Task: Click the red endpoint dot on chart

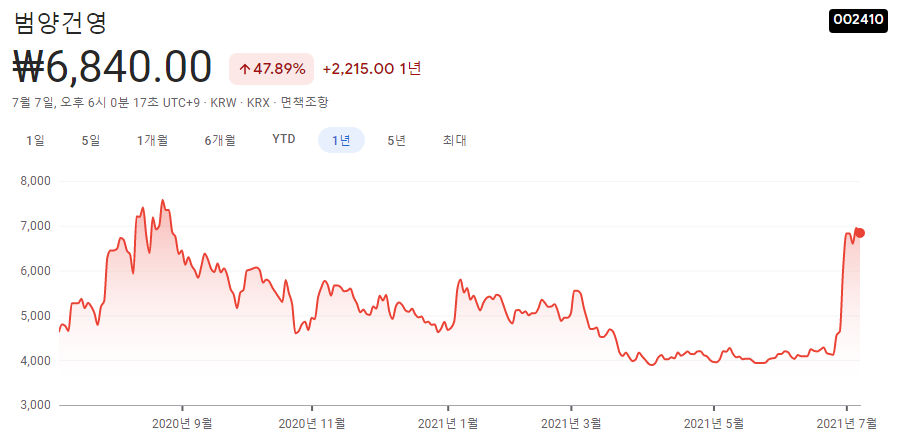Action: [860, 233]
